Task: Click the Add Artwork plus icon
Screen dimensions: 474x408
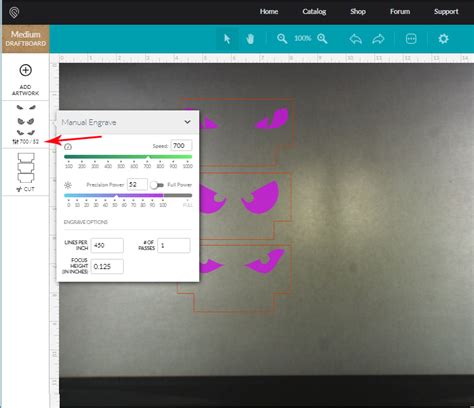Action: click(x=26, y=70)
